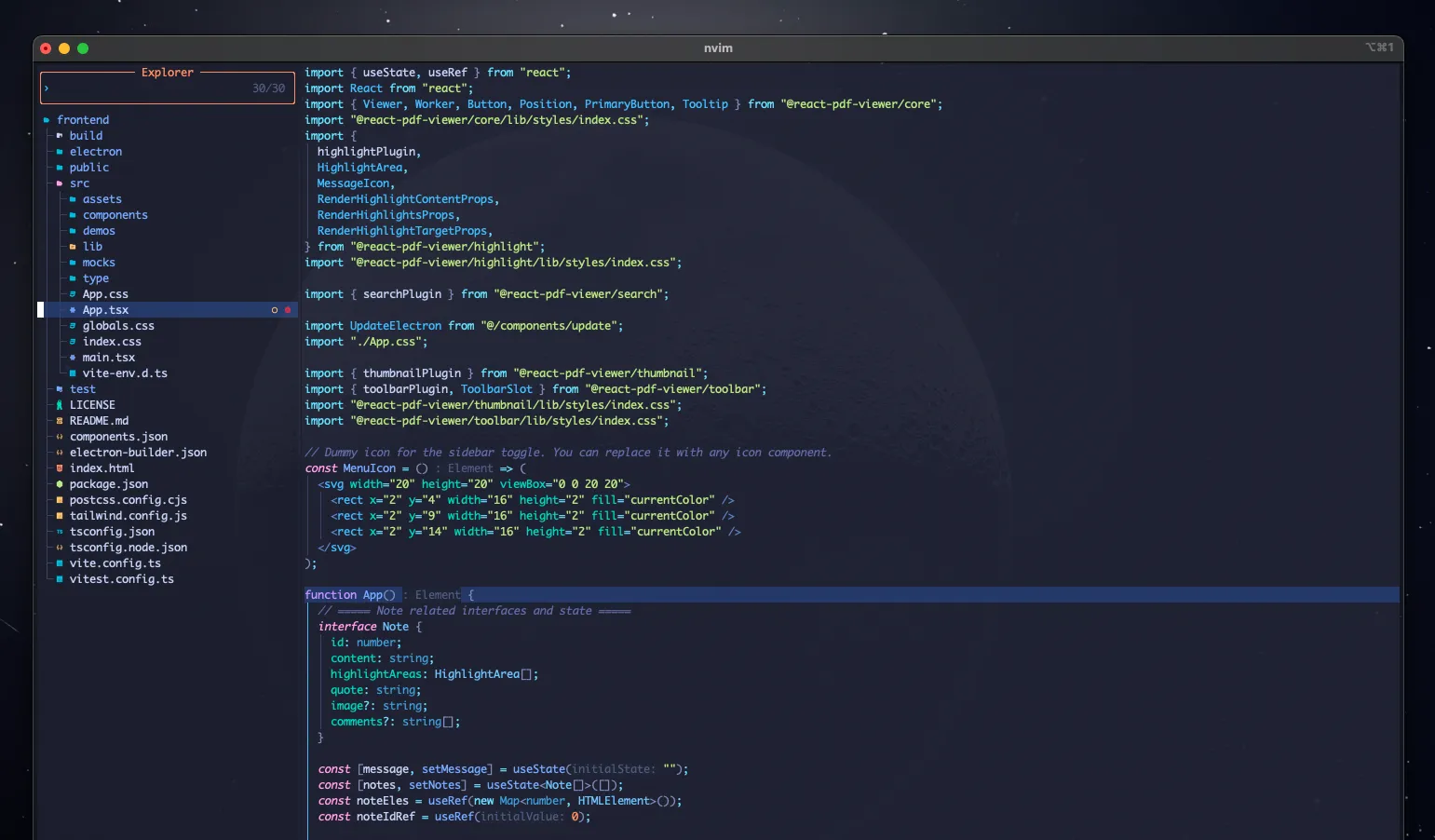Select vitest.config.ts in the explorer
Viewport: 1435px width, 840px height.
pyautogui.click(x=121, y=579)
